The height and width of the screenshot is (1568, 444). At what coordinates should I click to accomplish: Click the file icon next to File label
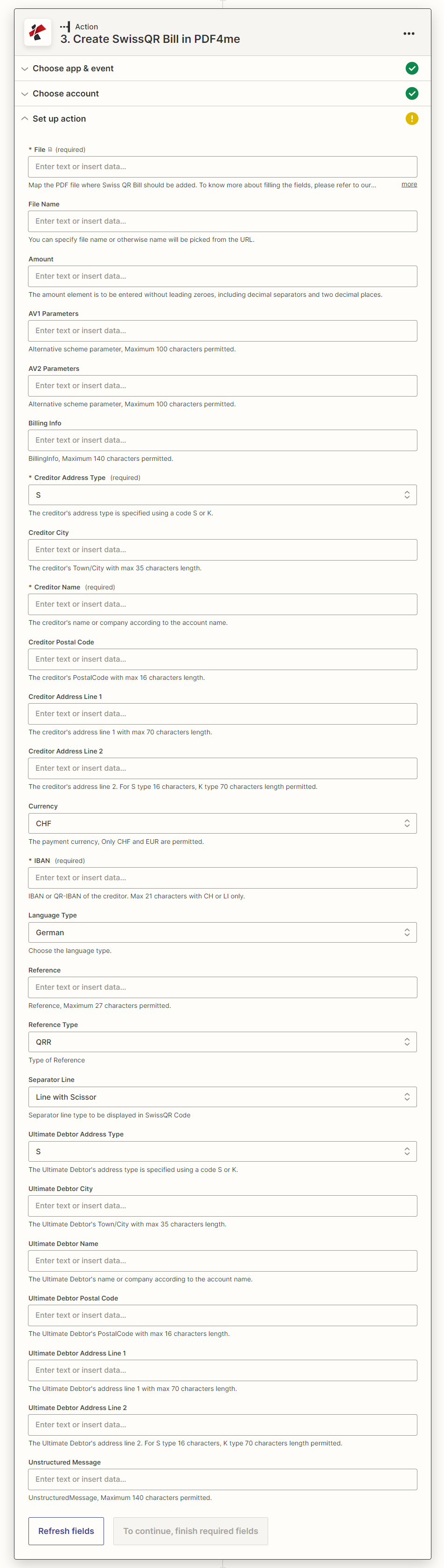click(x=50, y=150)
